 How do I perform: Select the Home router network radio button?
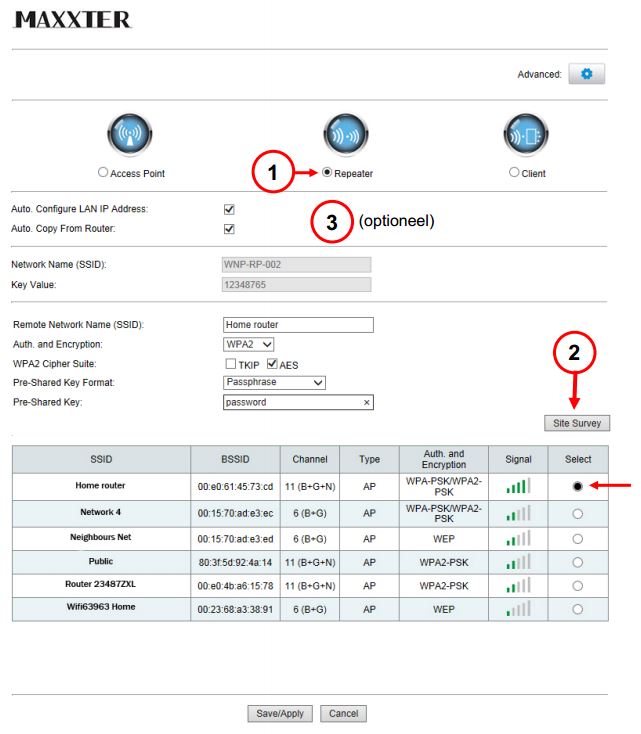click(x=577, y=486)
